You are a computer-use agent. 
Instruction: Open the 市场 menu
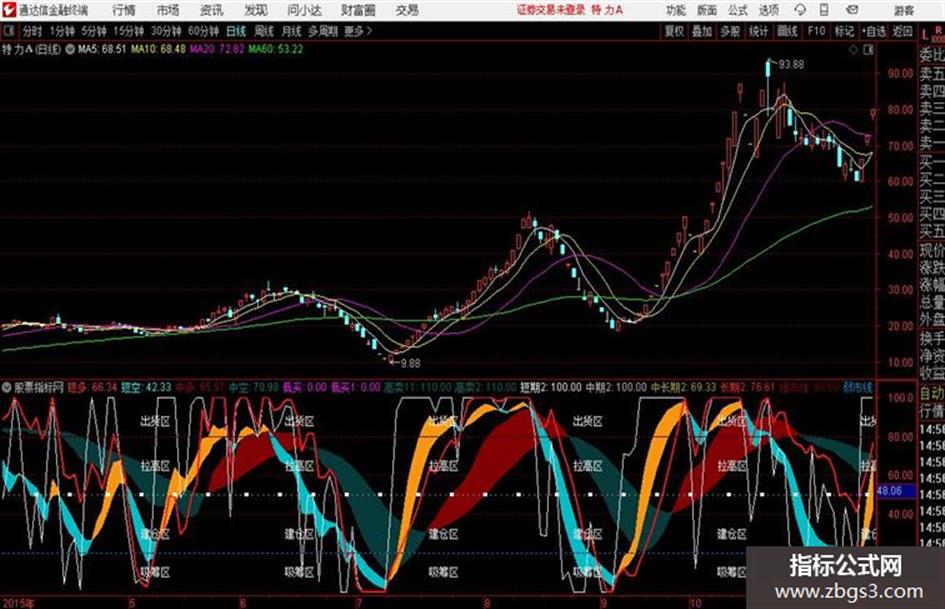tap(168, 10)
